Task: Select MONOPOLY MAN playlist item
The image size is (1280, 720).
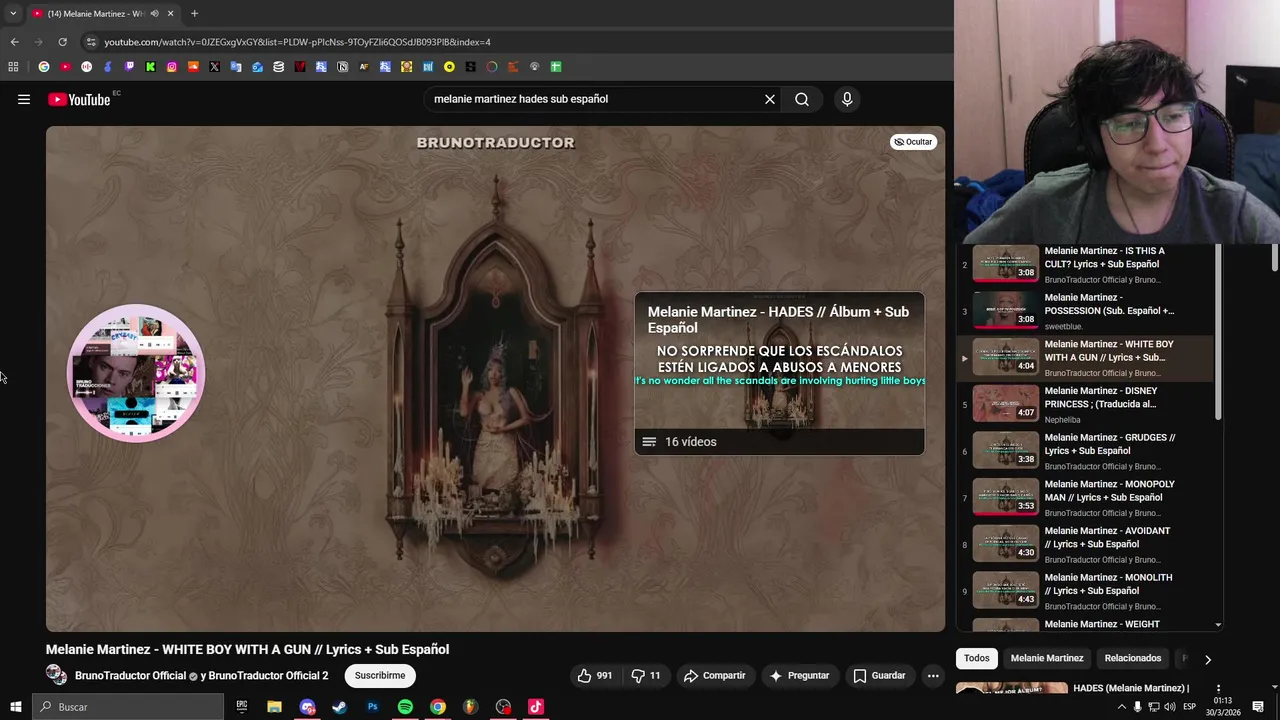Action: [1085, 498]
